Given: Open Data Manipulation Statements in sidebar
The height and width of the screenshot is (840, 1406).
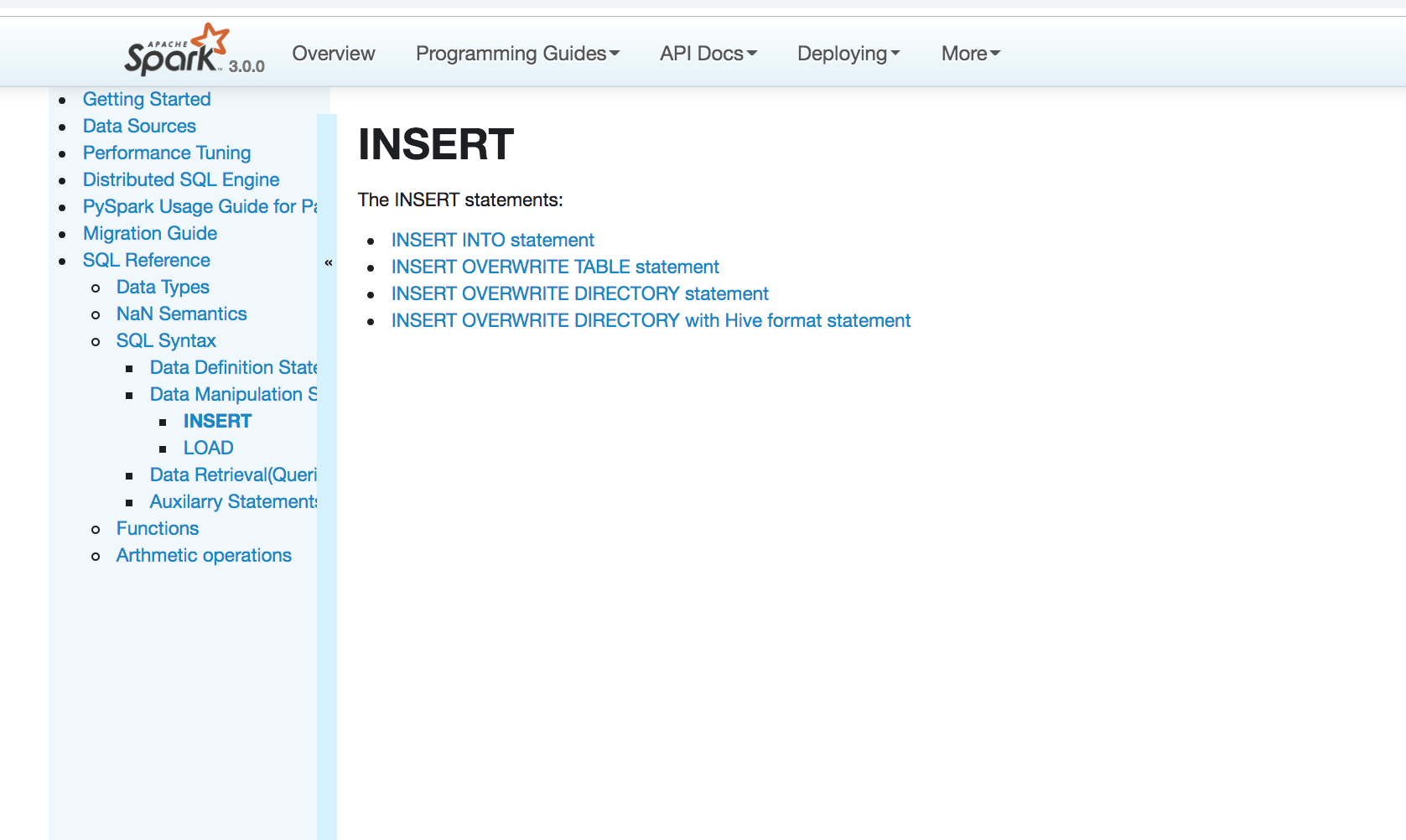Looking at the screenshot, I should pyautogui.click(x=234, y=394).
